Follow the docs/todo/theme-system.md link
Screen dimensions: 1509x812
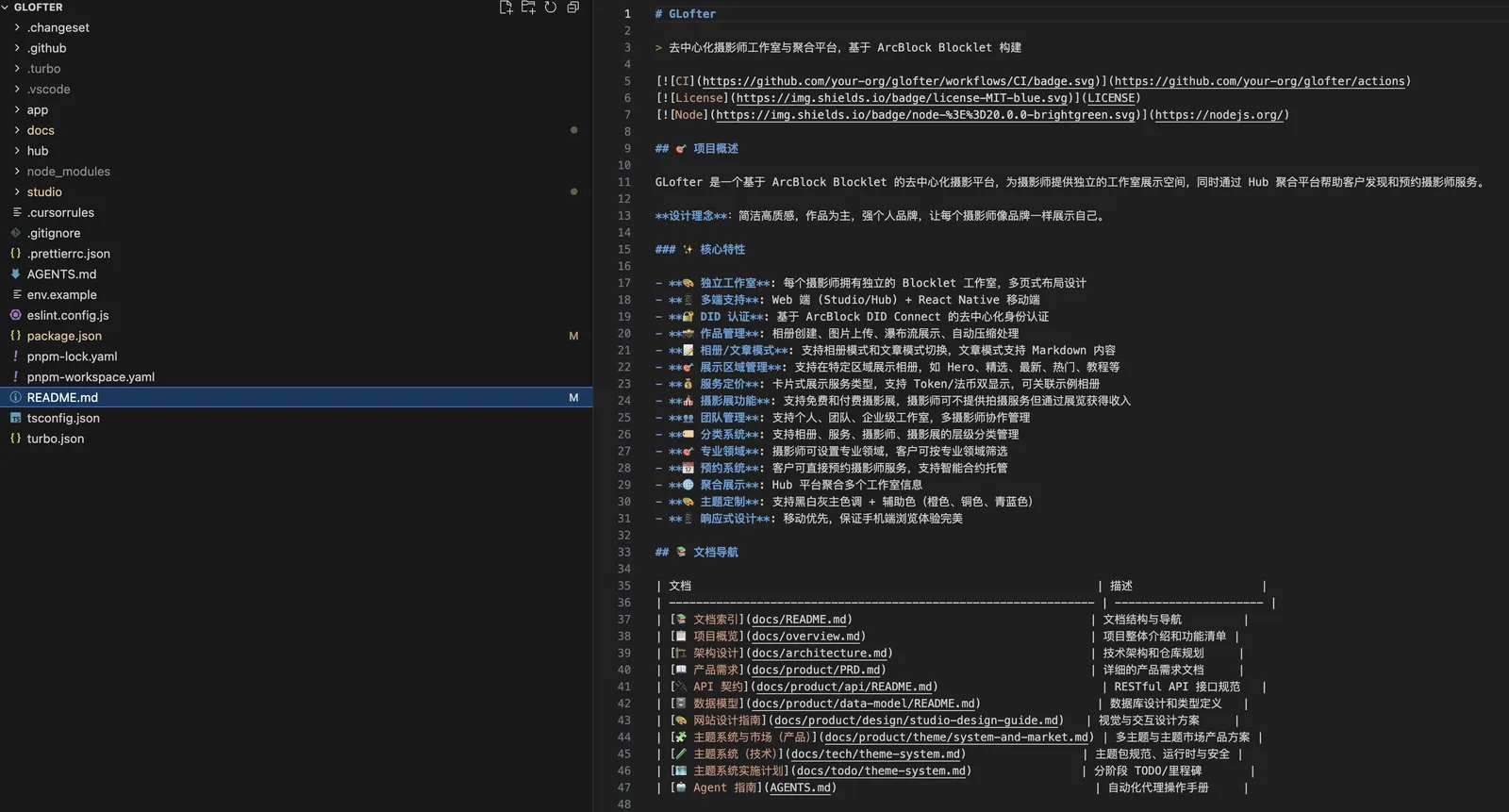[x=881, y=771]
